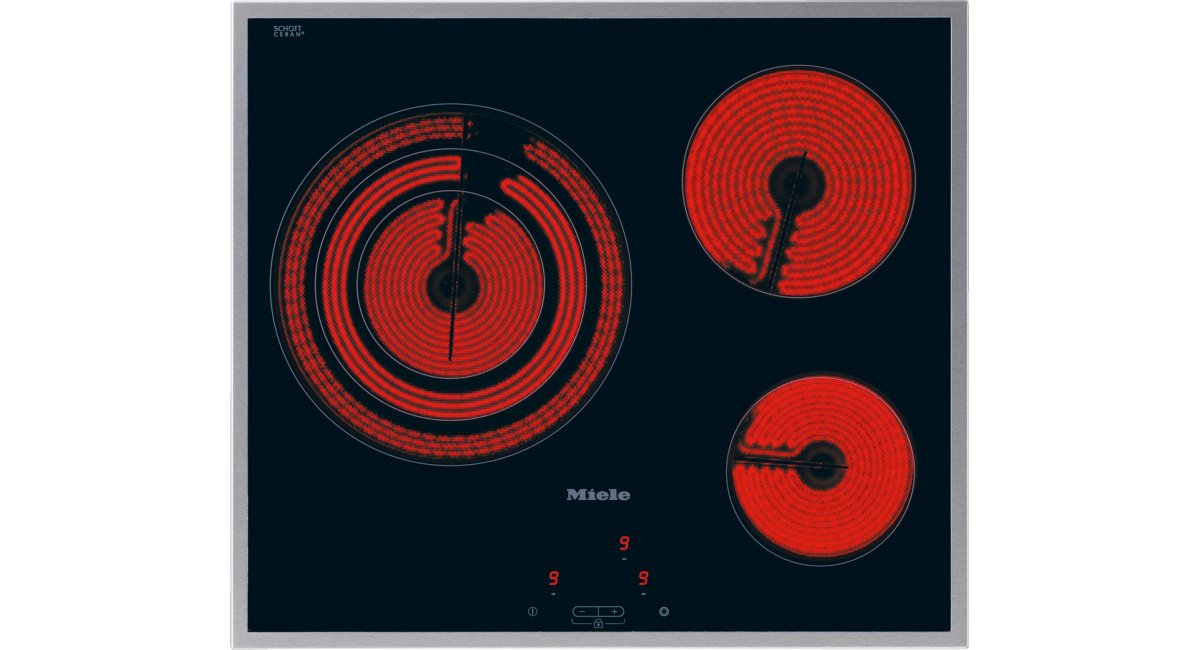
Task: Click the SCHOTT CERAN logo
Action: 288,33
